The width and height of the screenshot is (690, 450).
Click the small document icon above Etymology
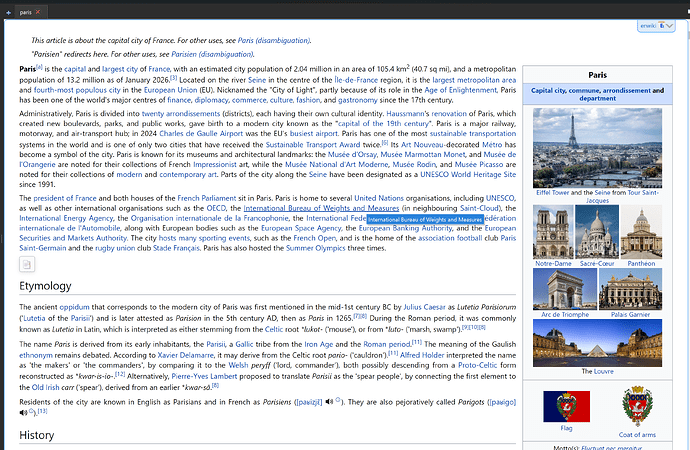click(27, 264)
